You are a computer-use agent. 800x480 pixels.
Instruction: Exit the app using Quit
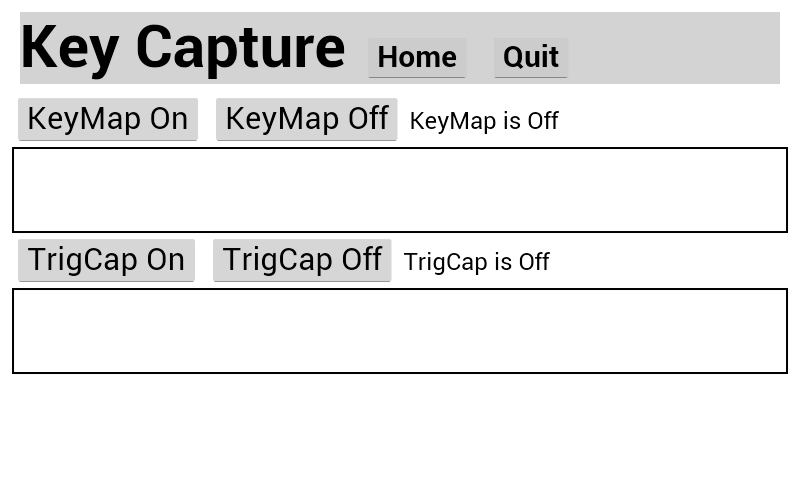(x=531, y=58)
